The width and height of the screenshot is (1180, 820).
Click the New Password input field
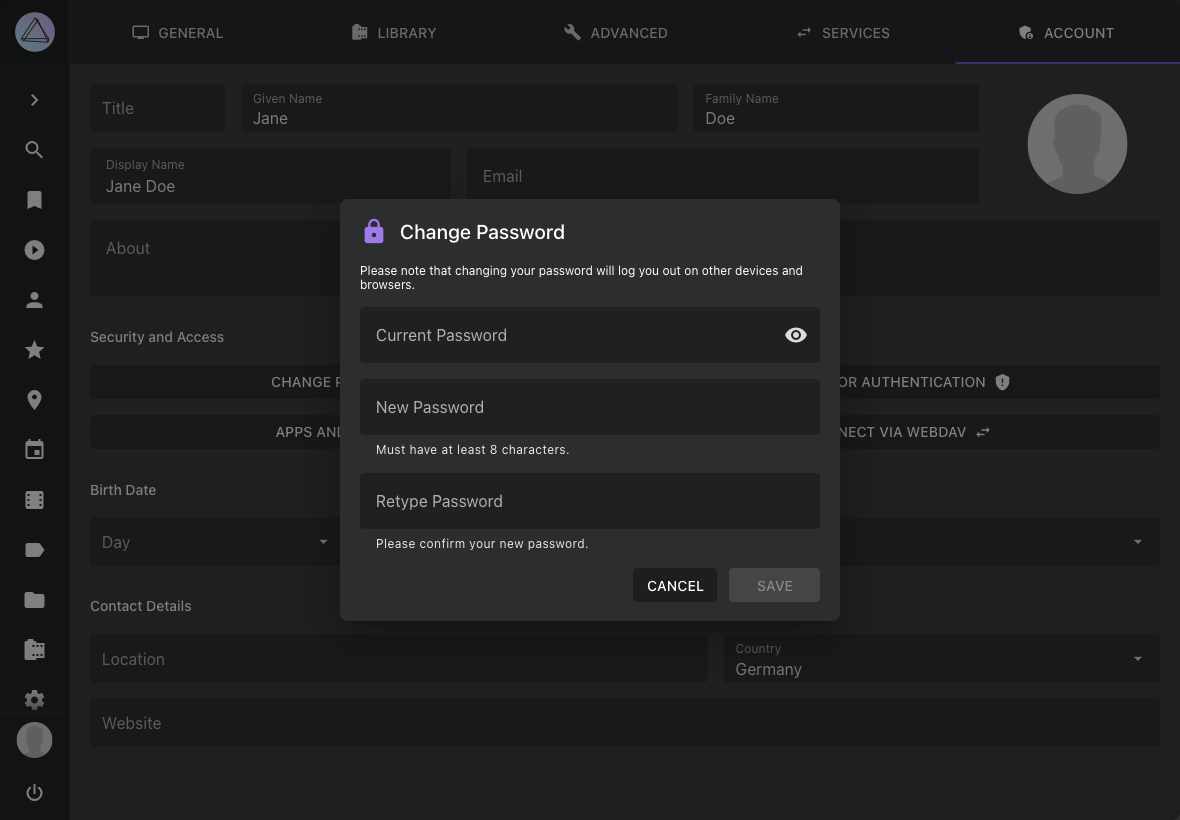pos(589,407)
